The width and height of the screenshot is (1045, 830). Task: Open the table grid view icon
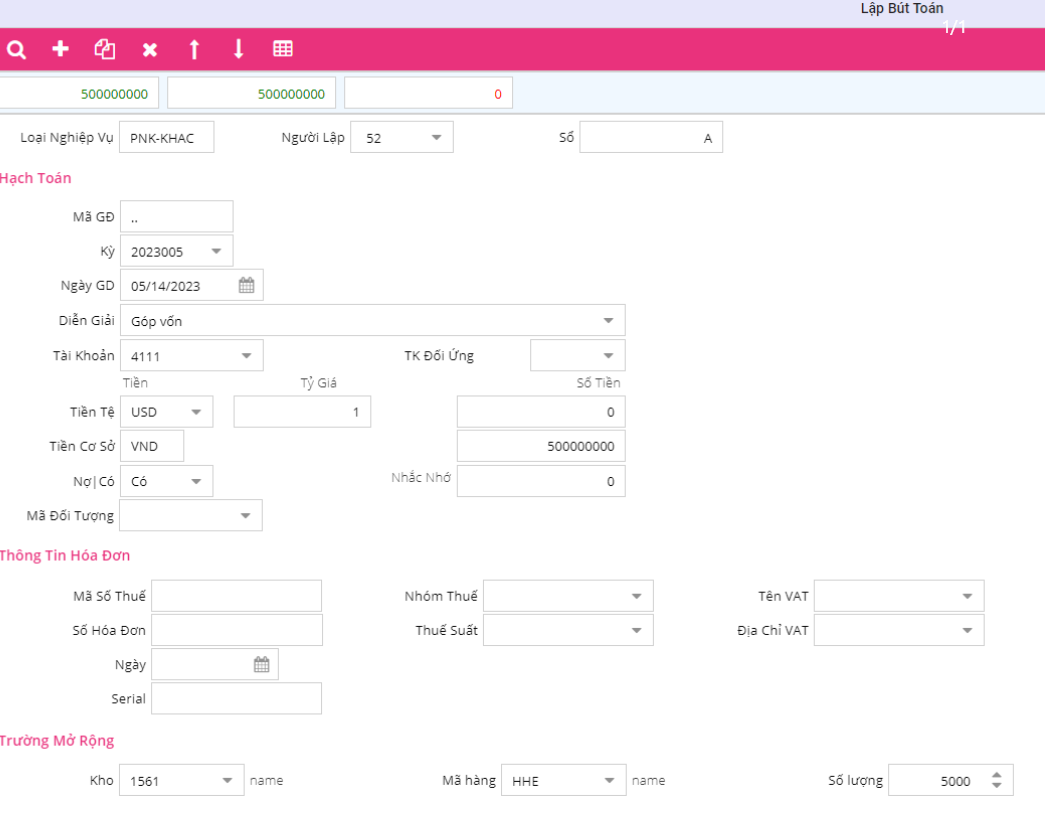283,49
